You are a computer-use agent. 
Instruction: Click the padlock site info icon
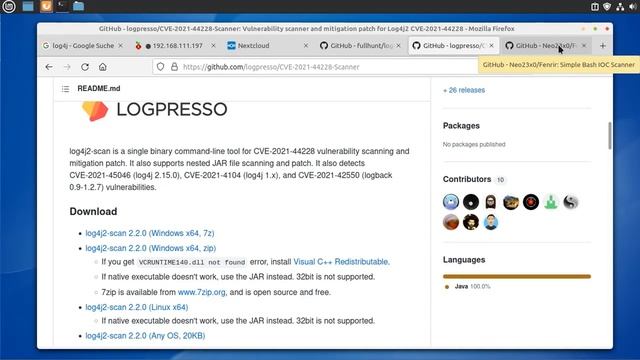tap(174, 67)
